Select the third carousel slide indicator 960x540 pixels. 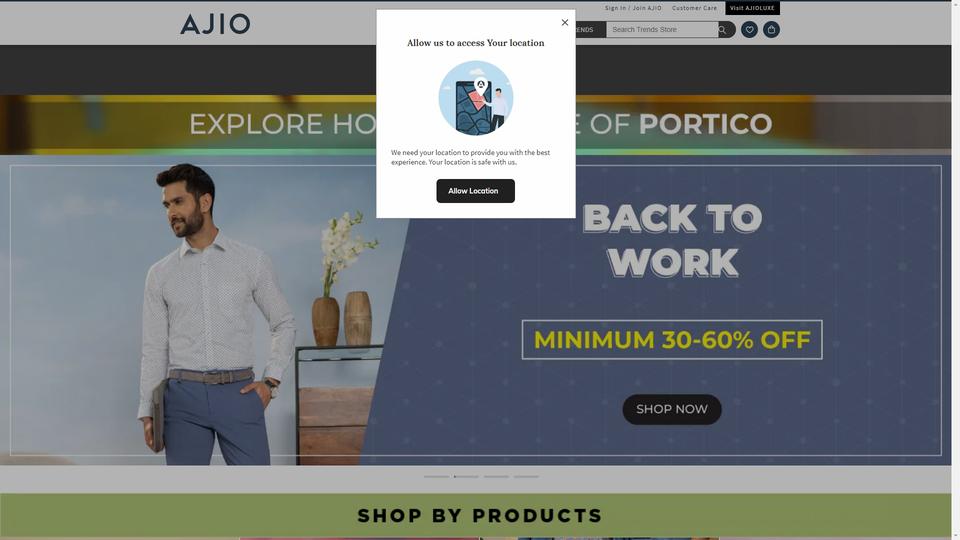(497, 476)
